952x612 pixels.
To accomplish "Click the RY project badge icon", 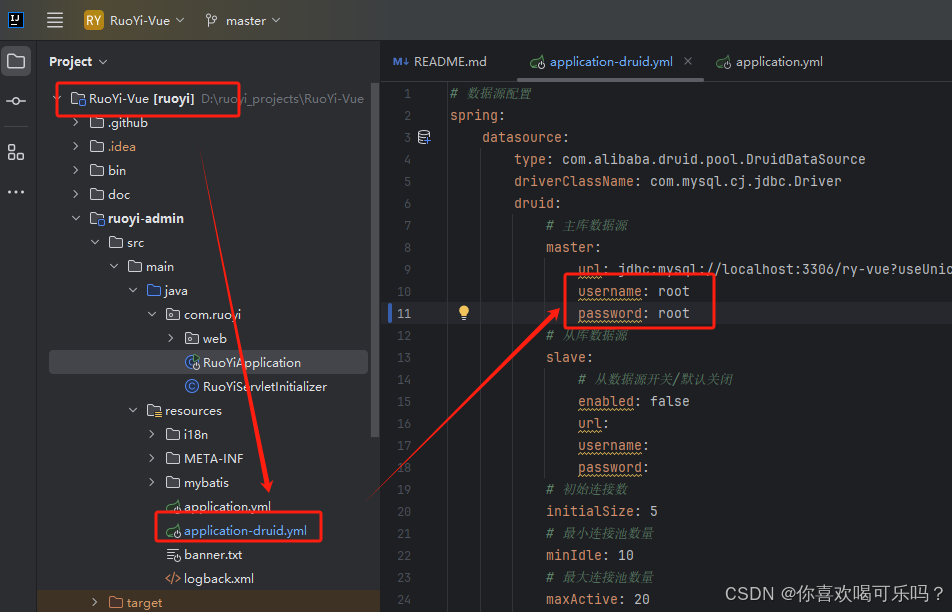I will (94, 20).
